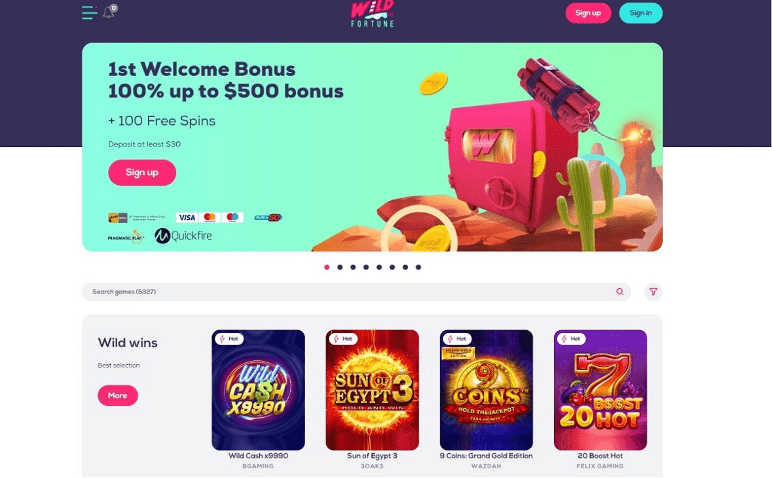Viewport: 772px width, 478px height.
Task: Open the game filter funnel icon
Action: 653,292
